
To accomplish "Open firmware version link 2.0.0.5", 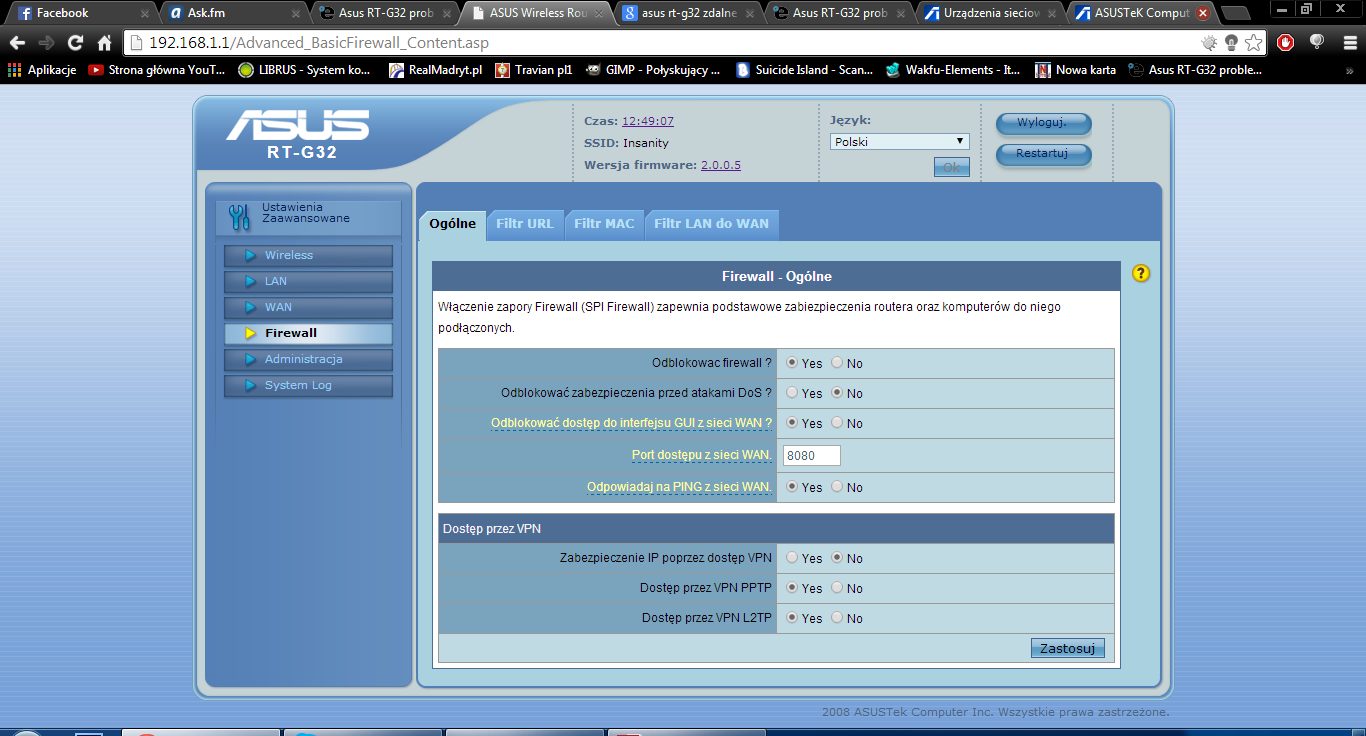I will click(x=721, y=165).
